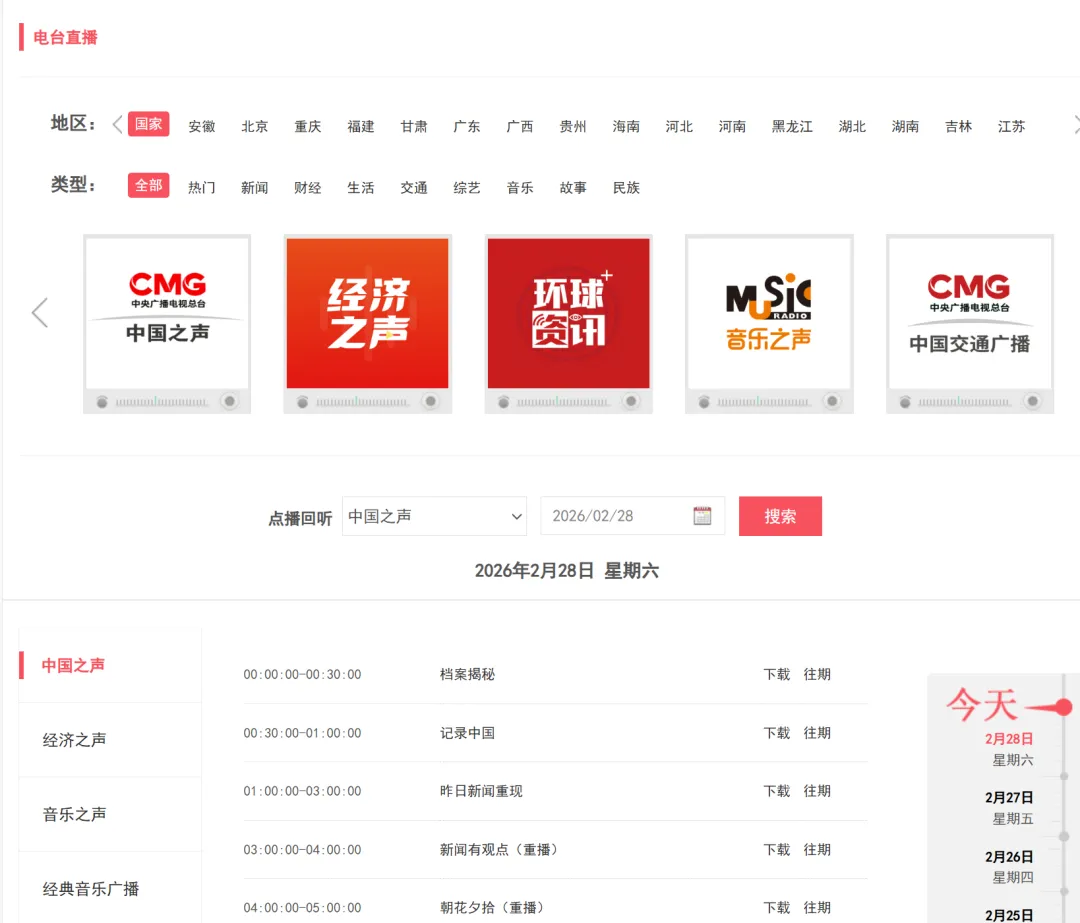Screen dimensions: 1080x923
Task: Click the 2026/02/28 date field
Action: coord(632,516)
